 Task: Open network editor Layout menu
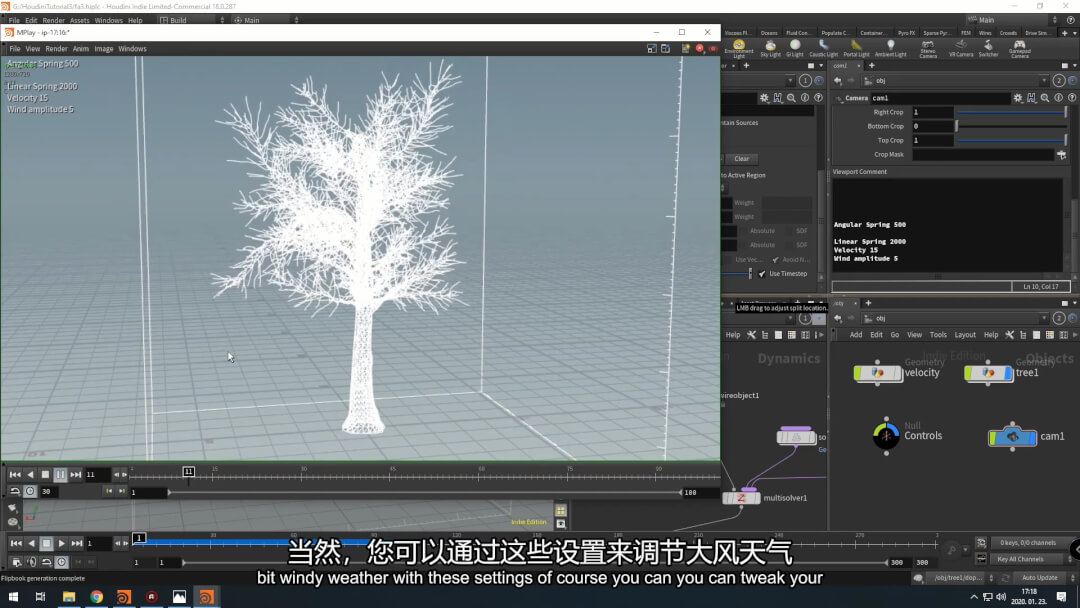tap(964, 335)
